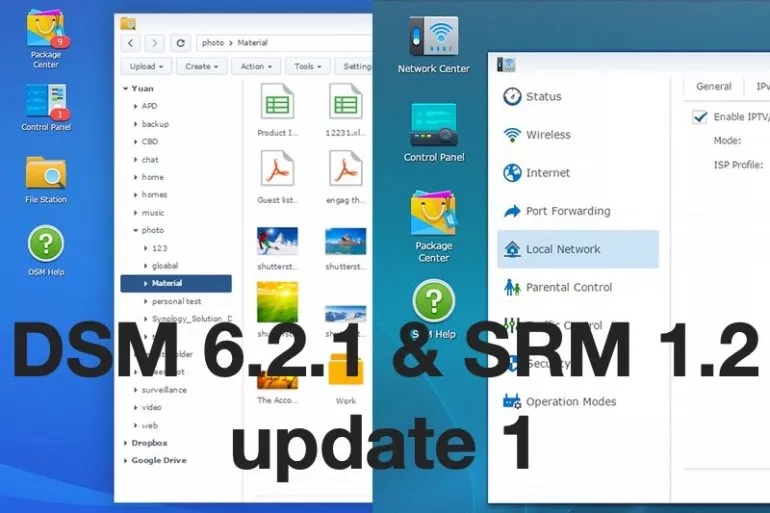Open the Action dropdown
The image size is (770, 513).
256,66
